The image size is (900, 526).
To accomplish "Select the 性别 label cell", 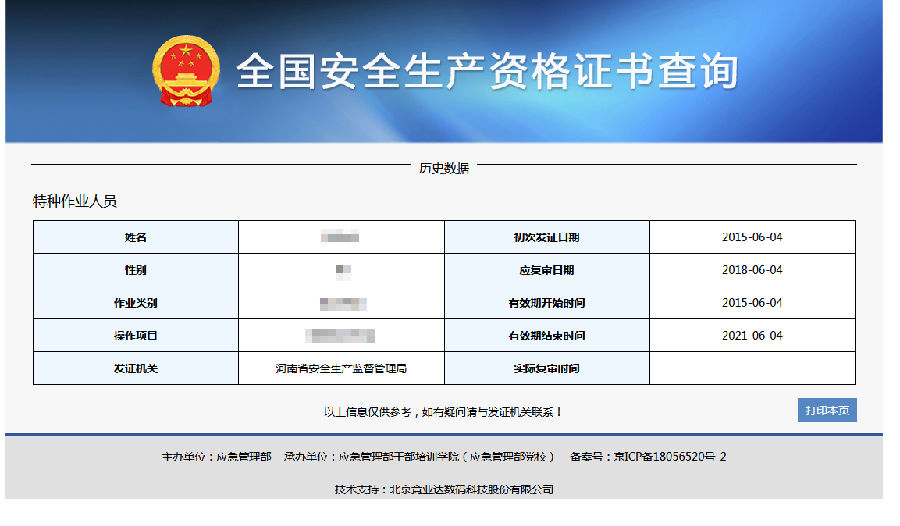I will pyautogui.click(x=136, y=270).
